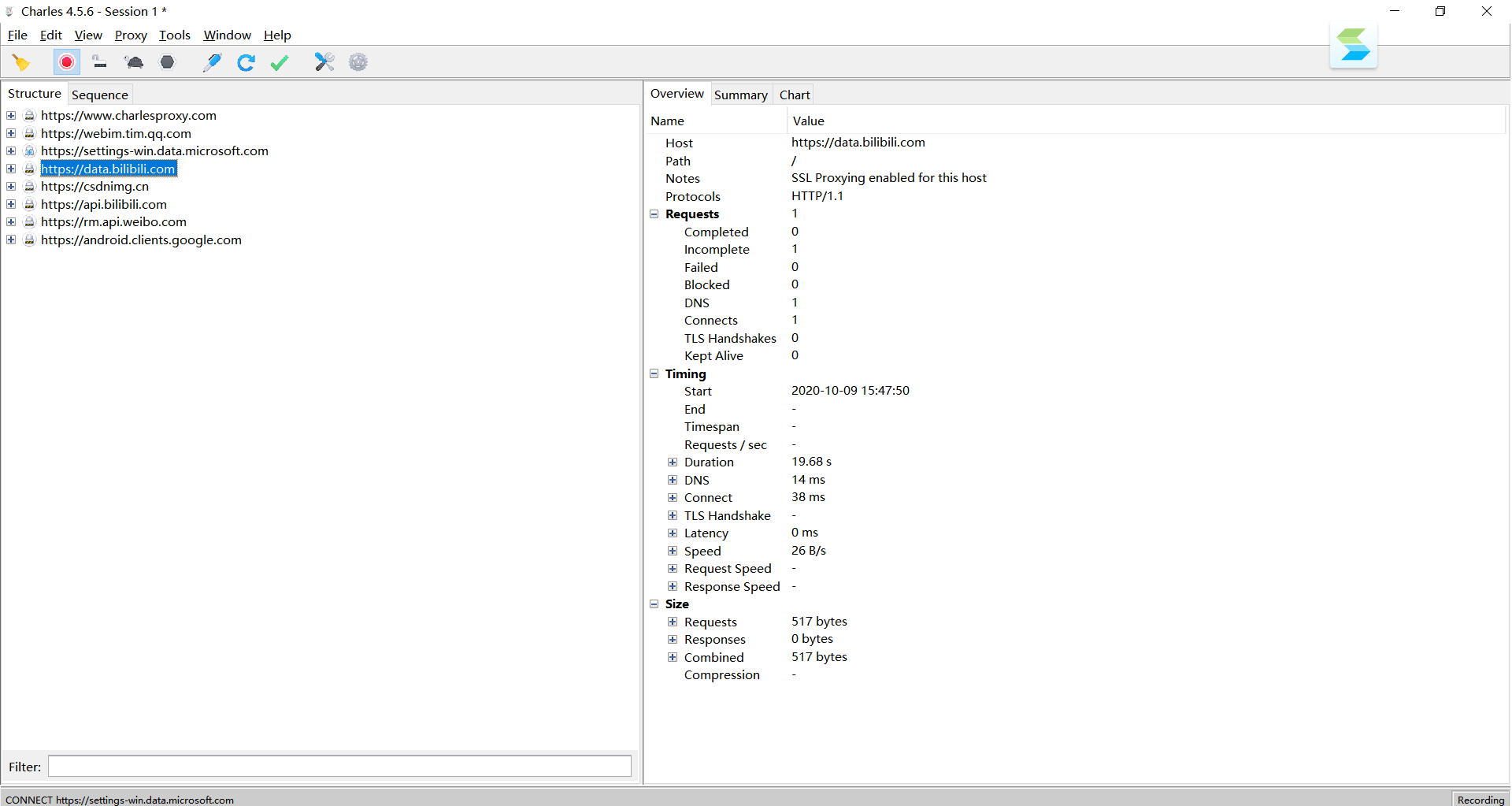Expand the Connect timing row
This screenshot has width=1512, height=806.
click(673, 497)
